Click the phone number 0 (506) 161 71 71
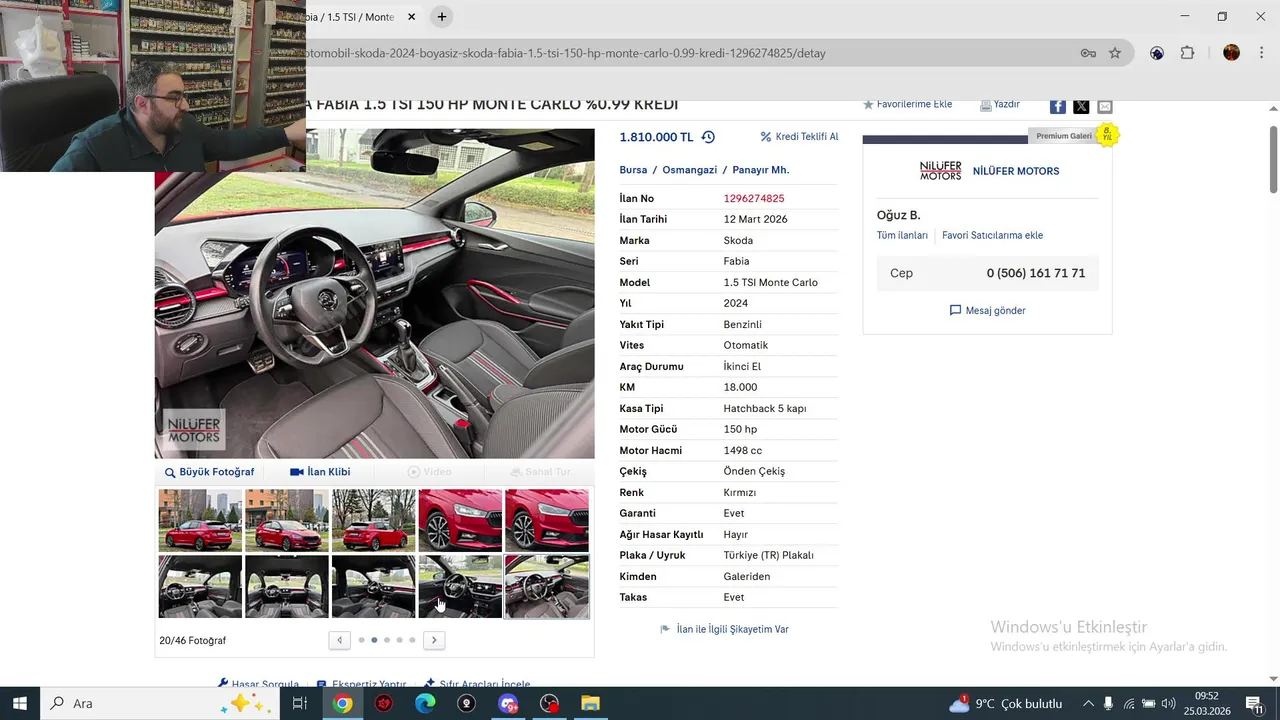Image resolution: width=1280 pixels, height=720 pixels. 1035,273
